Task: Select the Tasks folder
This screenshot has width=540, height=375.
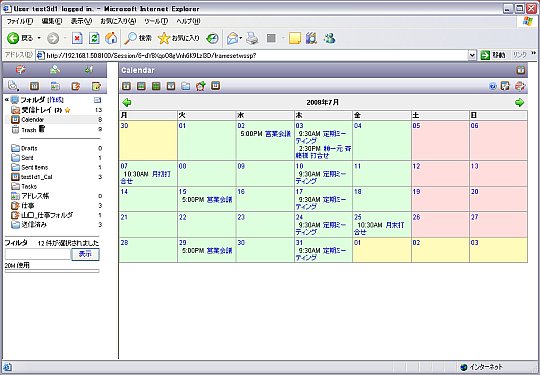Action: pos(29,186)
